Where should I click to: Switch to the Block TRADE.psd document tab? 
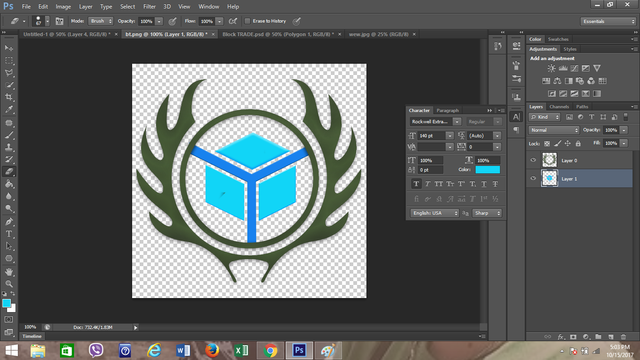coord(278,34)
